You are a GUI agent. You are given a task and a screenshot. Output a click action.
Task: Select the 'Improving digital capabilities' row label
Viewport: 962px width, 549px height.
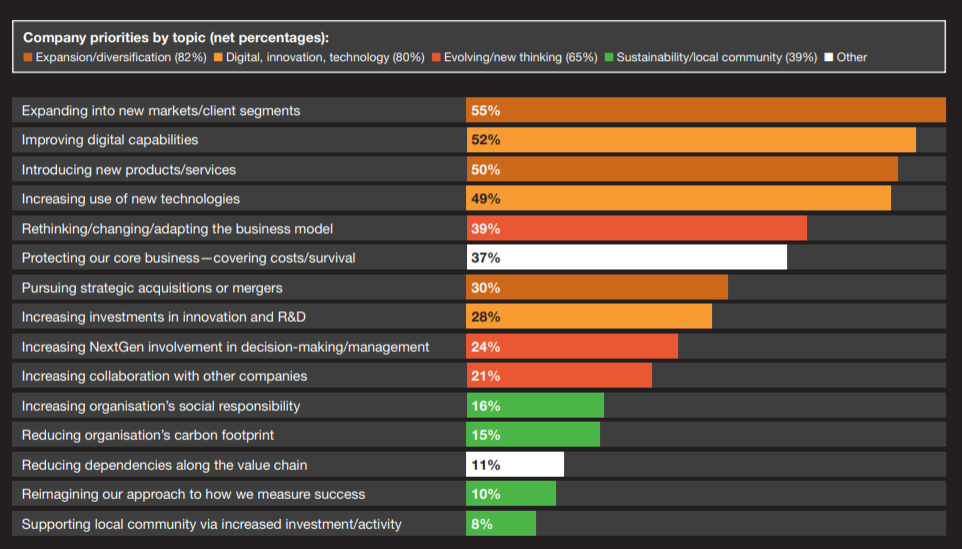click(110, 140)
